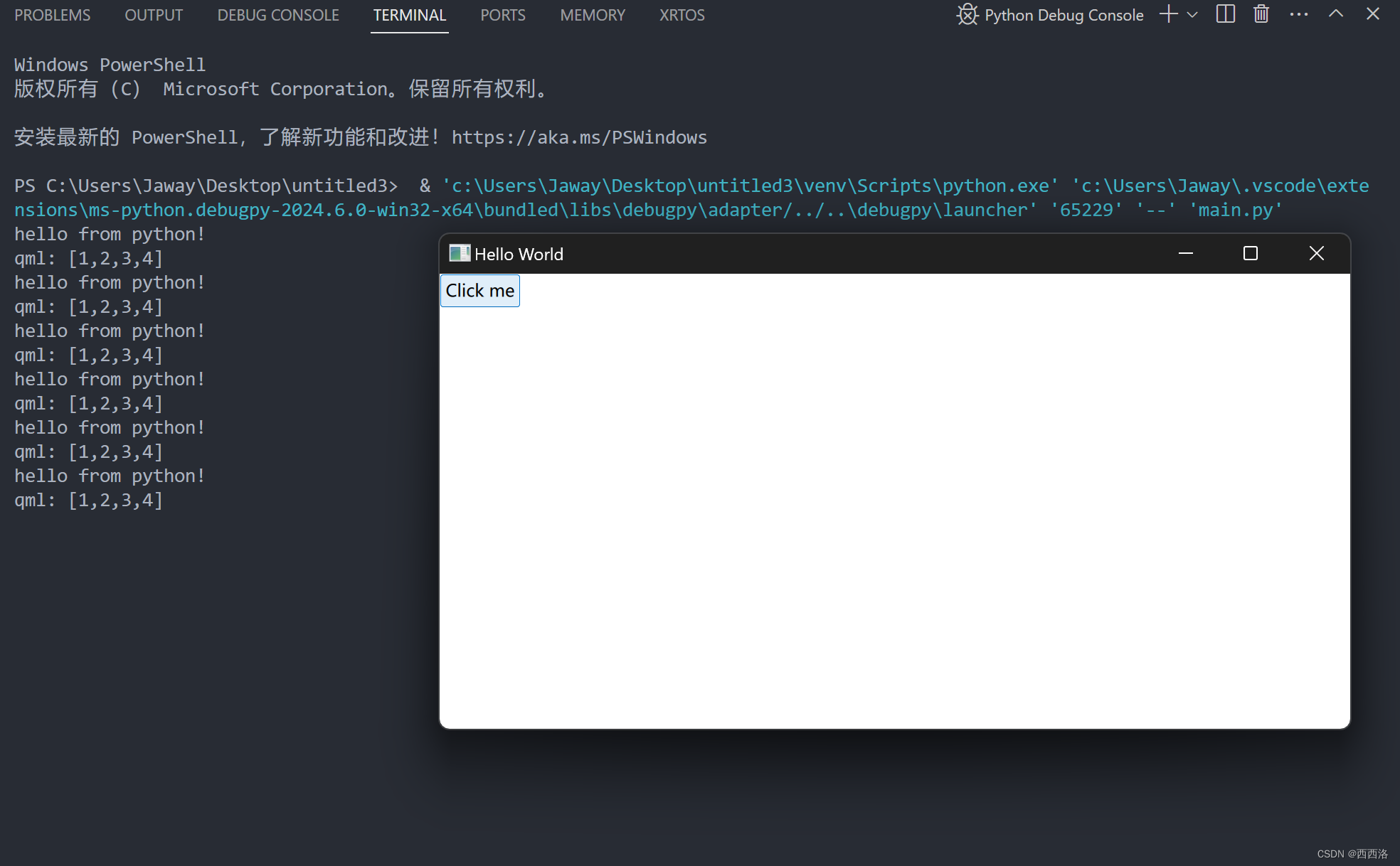Switch to the OUTPUT tab

pyautogui.click(x=154, y=15)
